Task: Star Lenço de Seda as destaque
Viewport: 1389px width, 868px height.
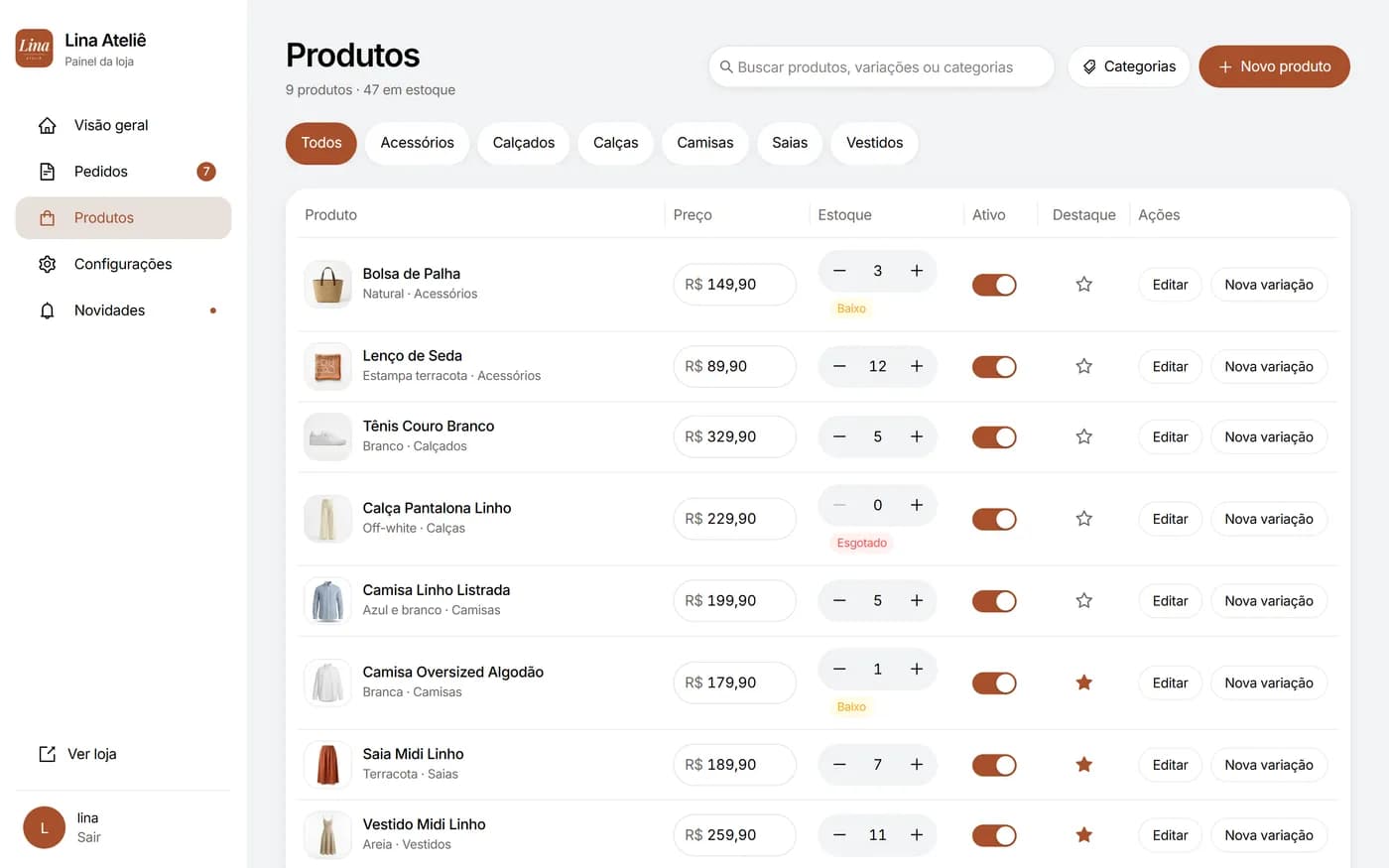Action: 1084,366
